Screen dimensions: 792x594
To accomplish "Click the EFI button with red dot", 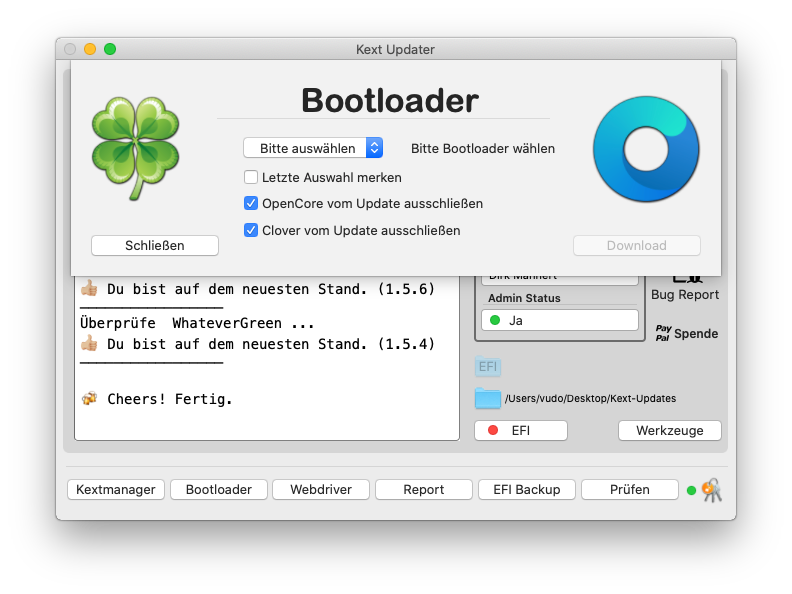I will pyautogui.click(x=521, y=430).
